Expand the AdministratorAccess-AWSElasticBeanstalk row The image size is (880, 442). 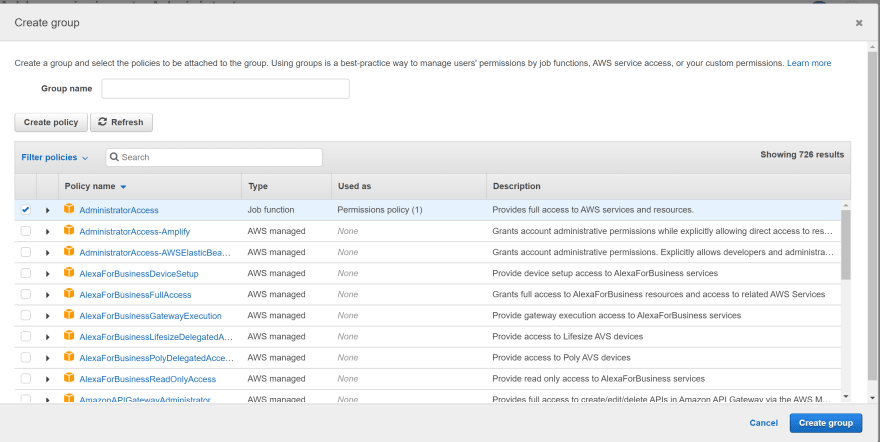coord(48,253)
